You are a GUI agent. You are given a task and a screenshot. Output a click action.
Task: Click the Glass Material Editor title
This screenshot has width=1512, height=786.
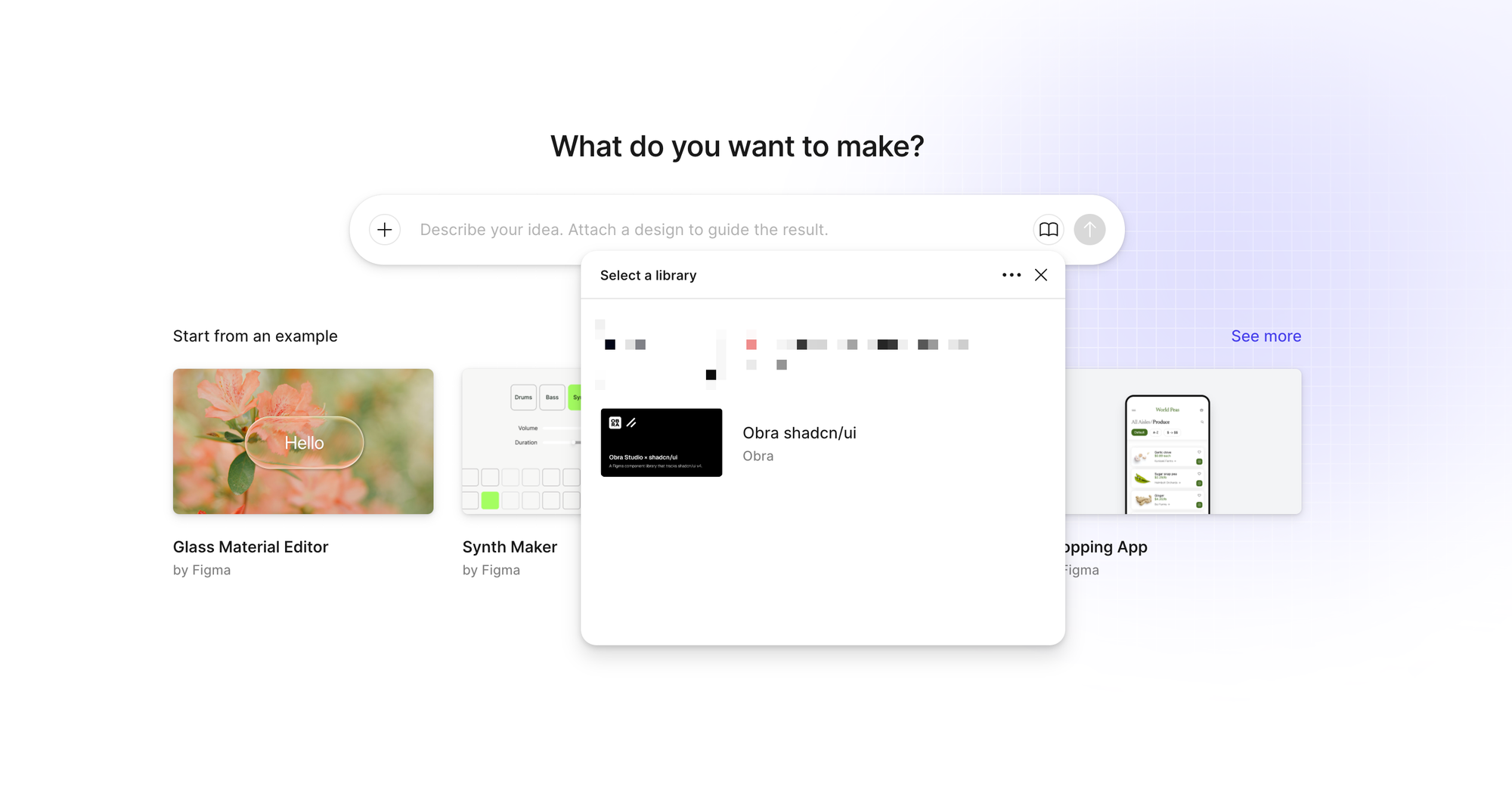[x=250, y=547]
